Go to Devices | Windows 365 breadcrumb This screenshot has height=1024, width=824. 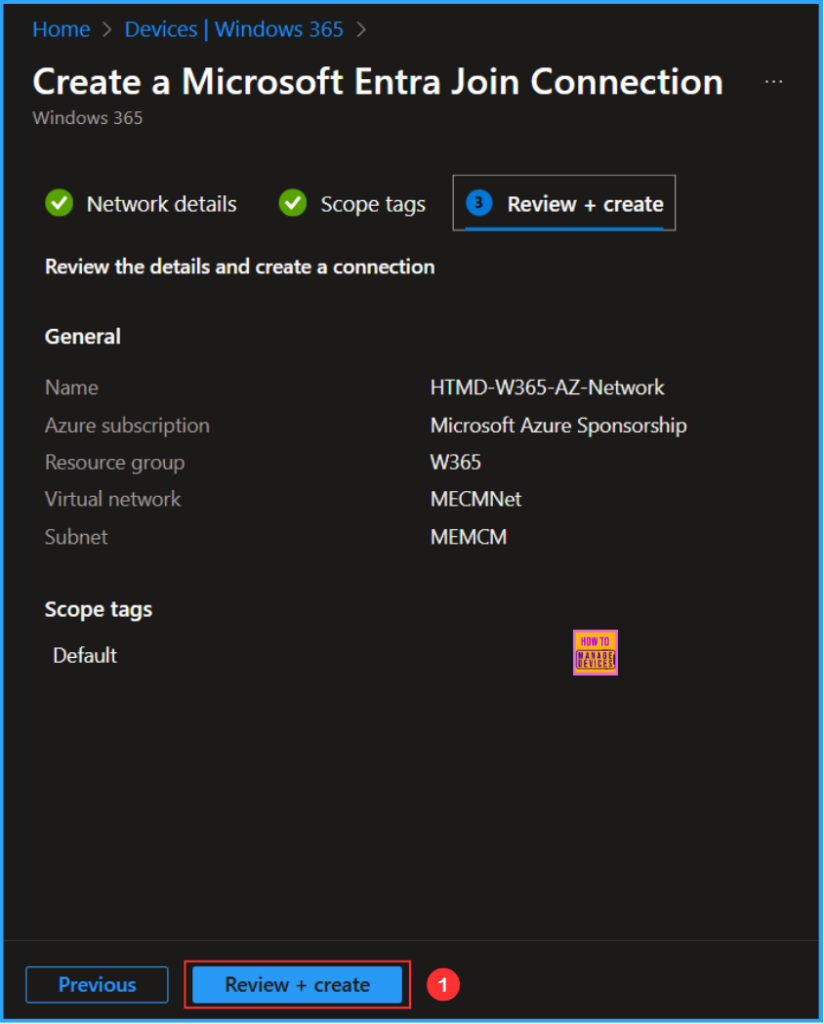click(234, 29)
